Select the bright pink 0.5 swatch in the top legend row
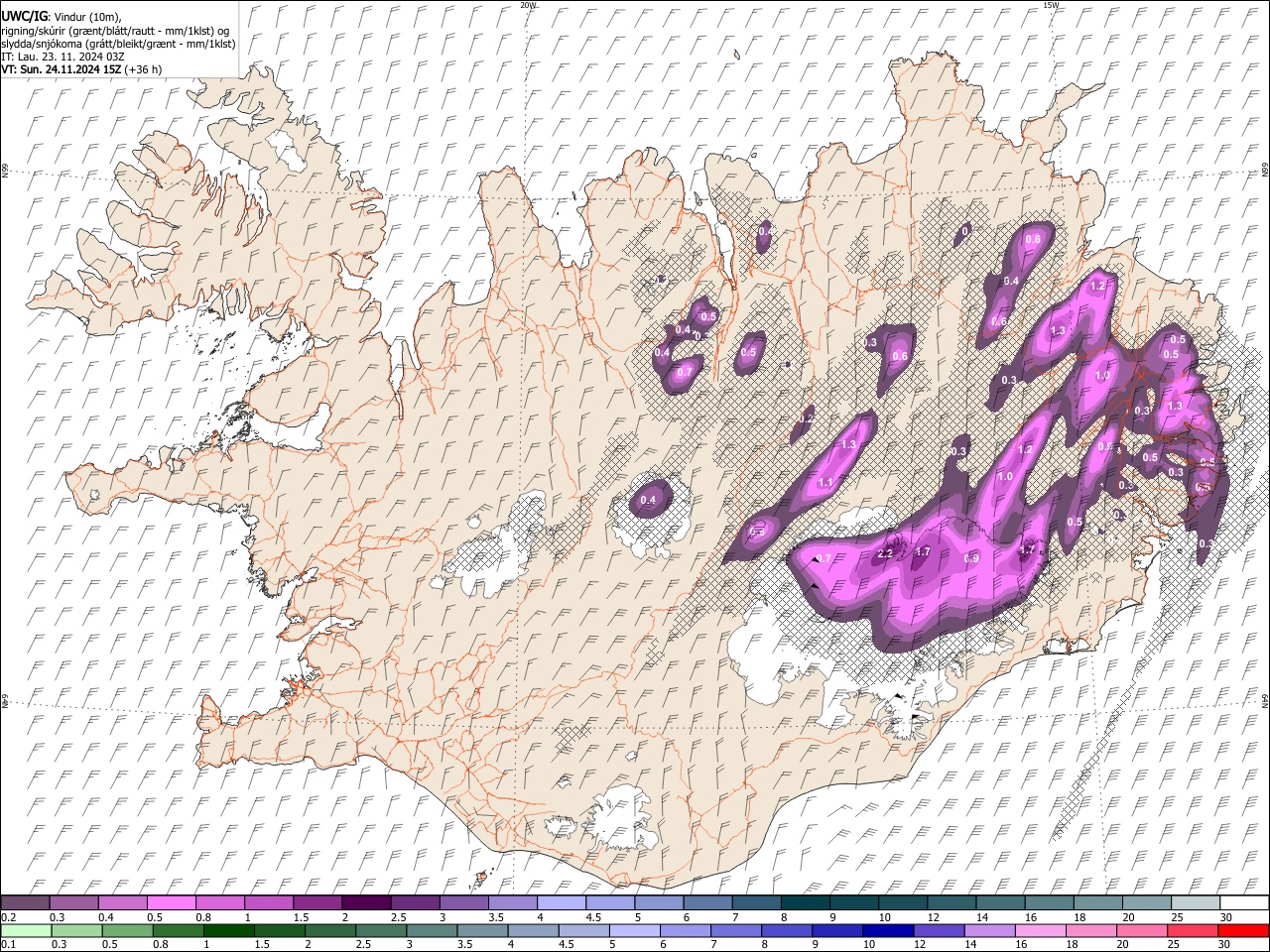Screen dimensions: 1270x952 point(171,902)
